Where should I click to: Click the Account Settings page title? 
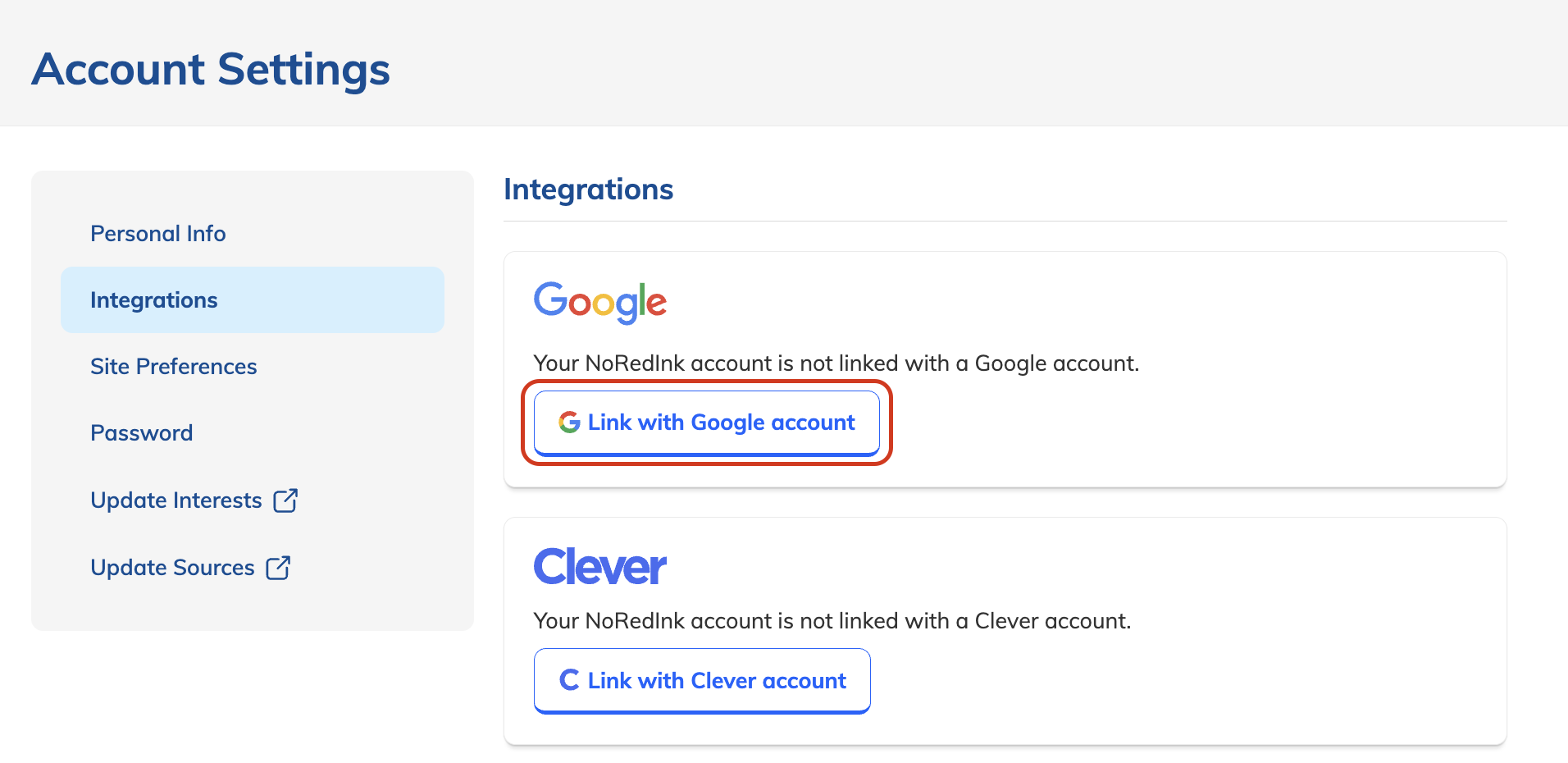[x=211, y=69]
